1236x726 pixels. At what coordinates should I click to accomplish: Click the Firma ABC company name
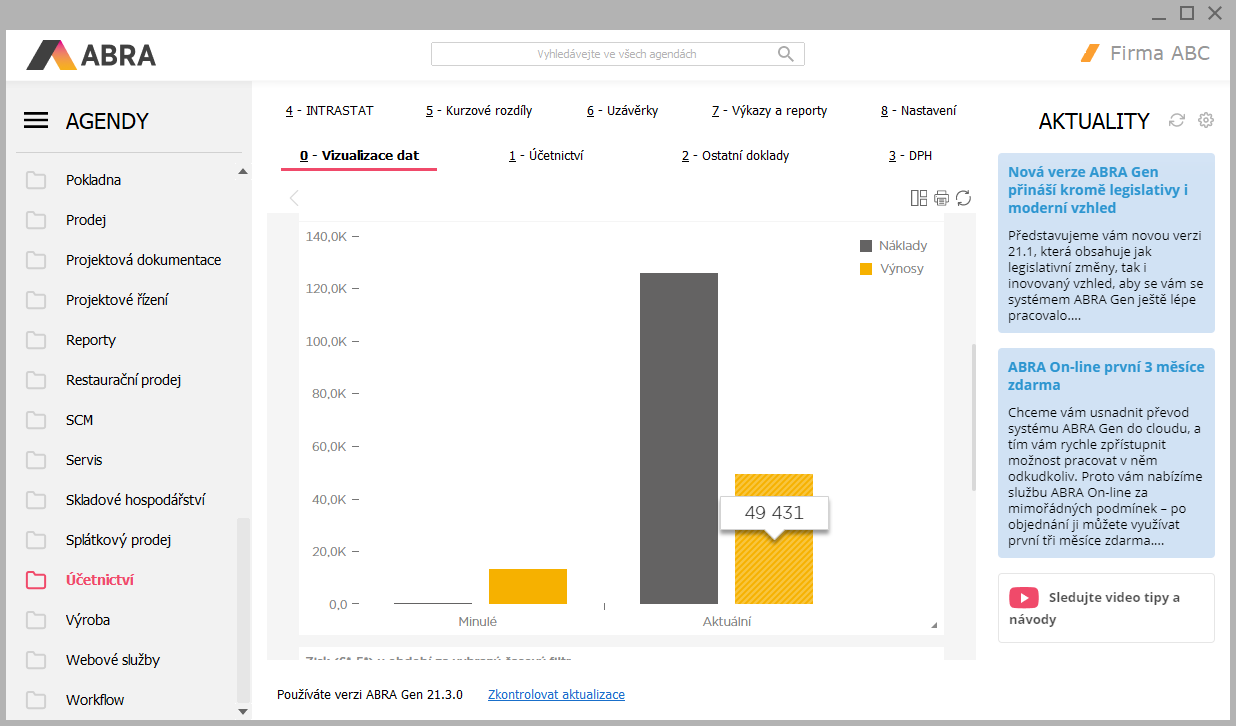point(1159,54)
